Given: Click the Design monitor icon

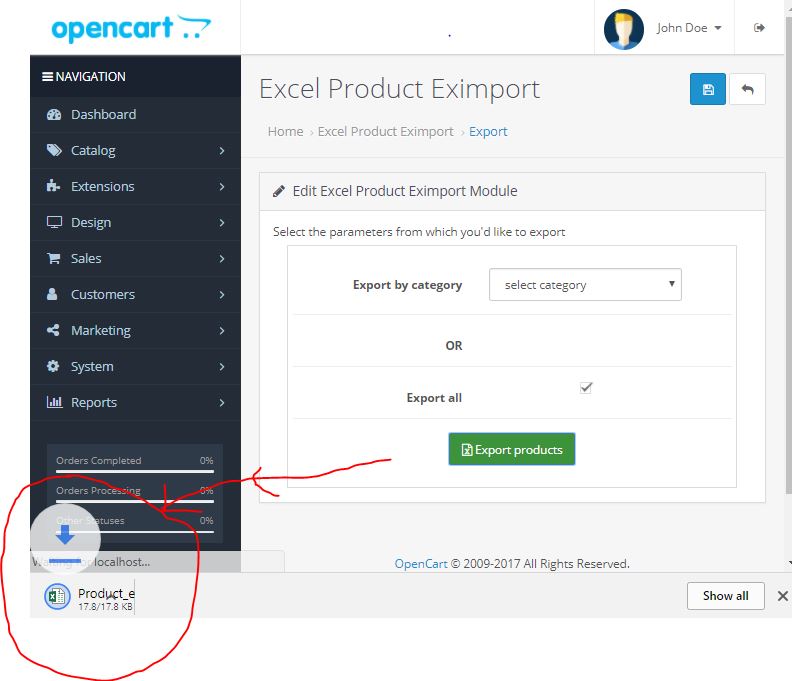Looking at the screenshot, I should pyautogui.click(x=54, y=222).
